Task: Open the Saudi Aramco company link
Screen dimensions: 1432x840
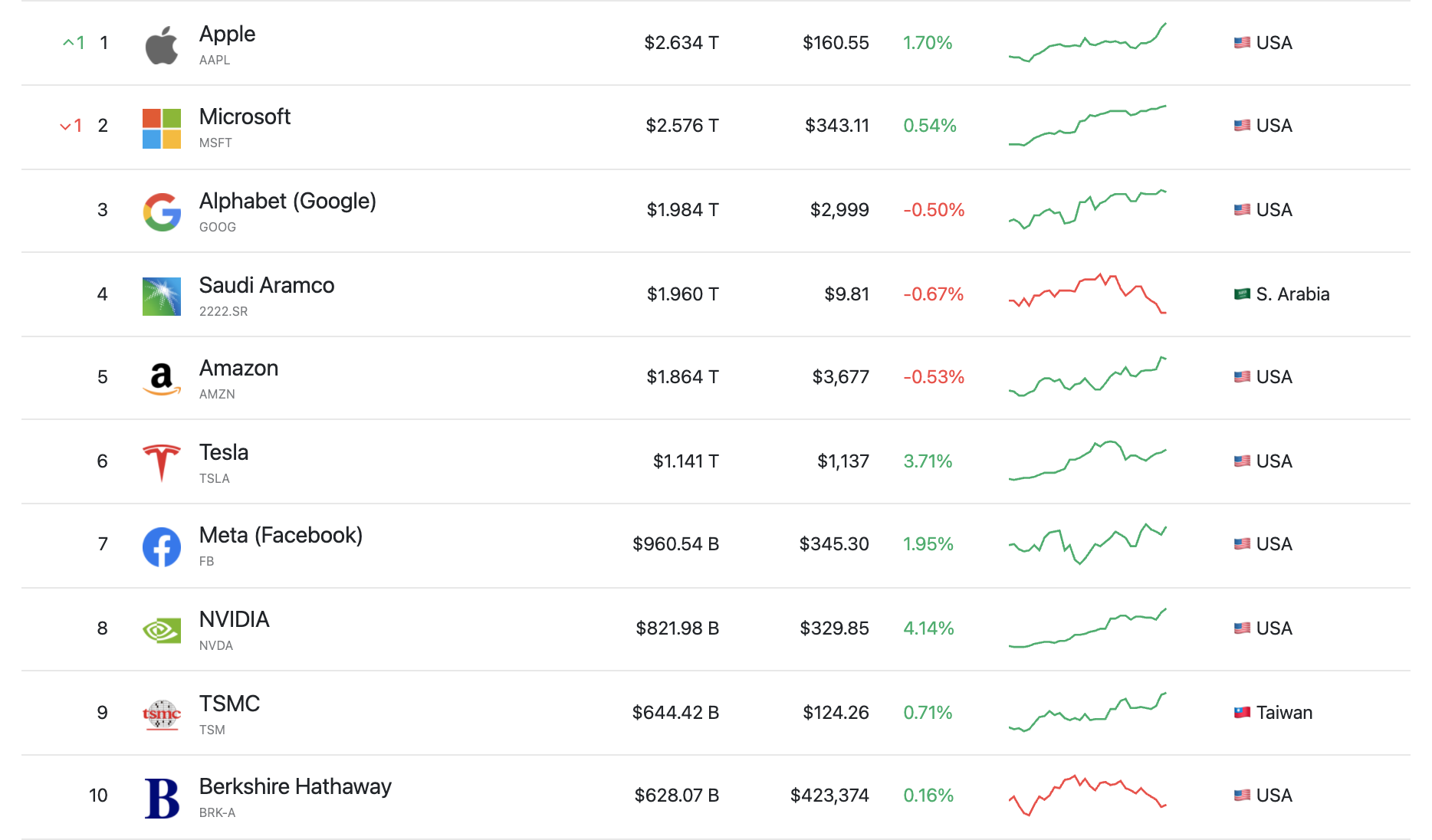Action: click(267, 285)
